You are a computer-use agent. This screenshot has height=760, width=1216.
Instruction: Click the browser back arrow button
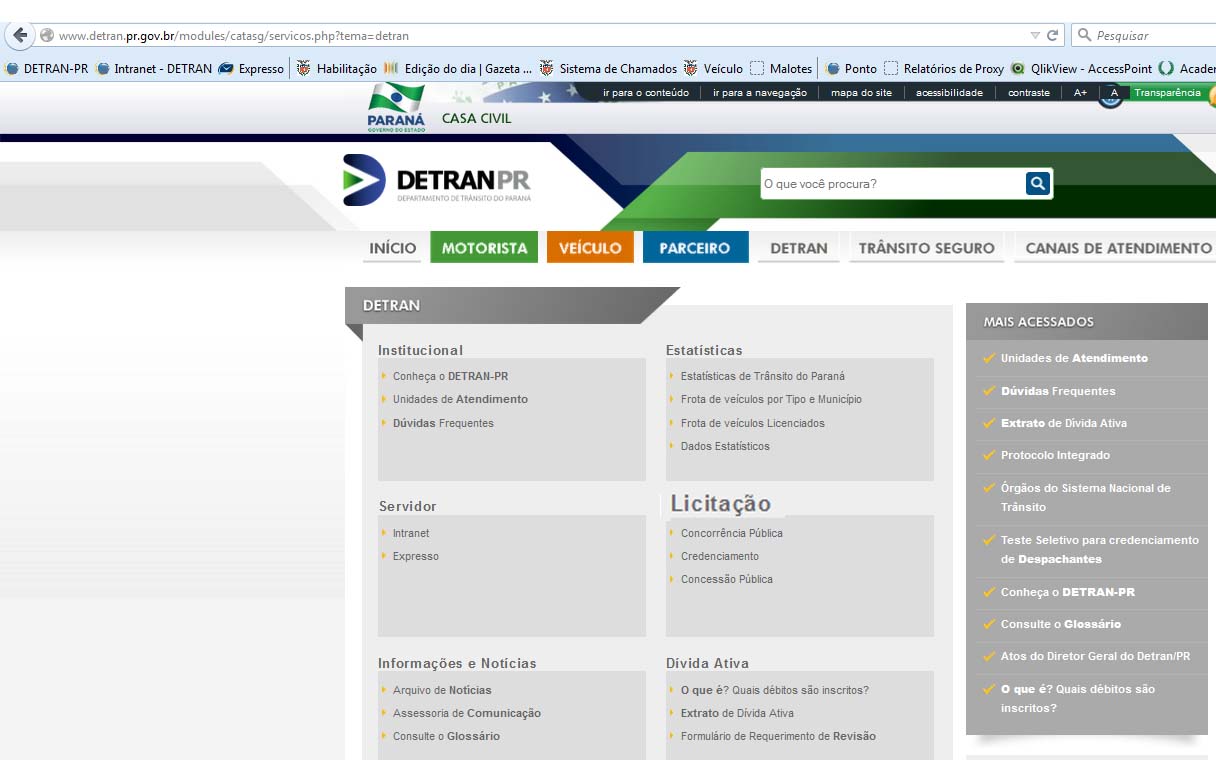[x=19, y=35]
